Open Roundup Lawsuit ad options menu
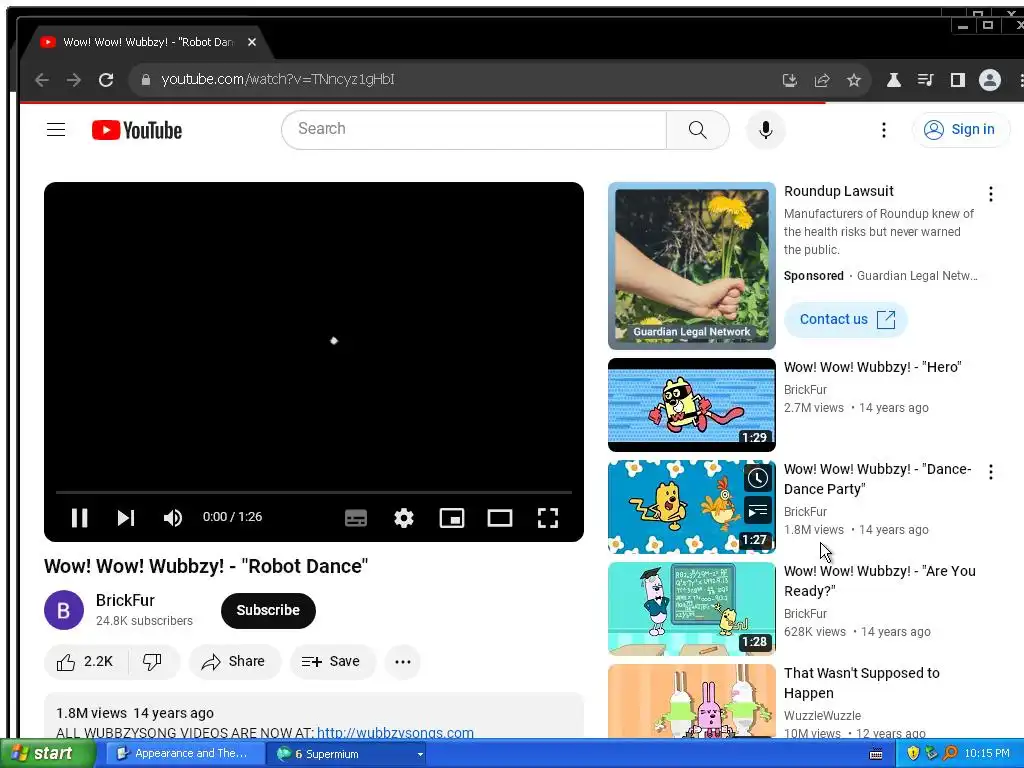The image size is (1024, 768). click(991, 194)
